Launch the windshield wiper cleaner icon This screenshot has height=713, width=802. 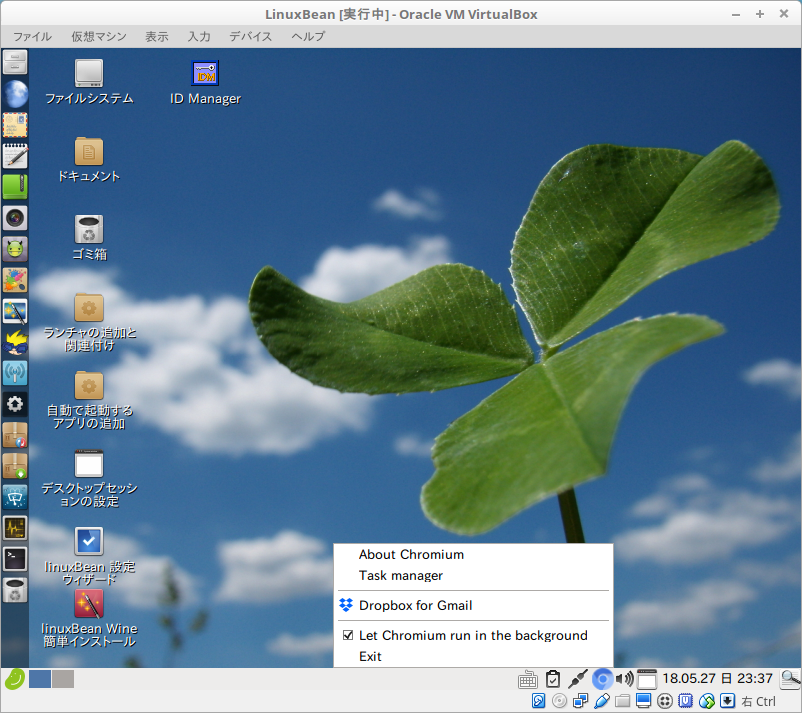pyautogui.click(x=15, y=498)
